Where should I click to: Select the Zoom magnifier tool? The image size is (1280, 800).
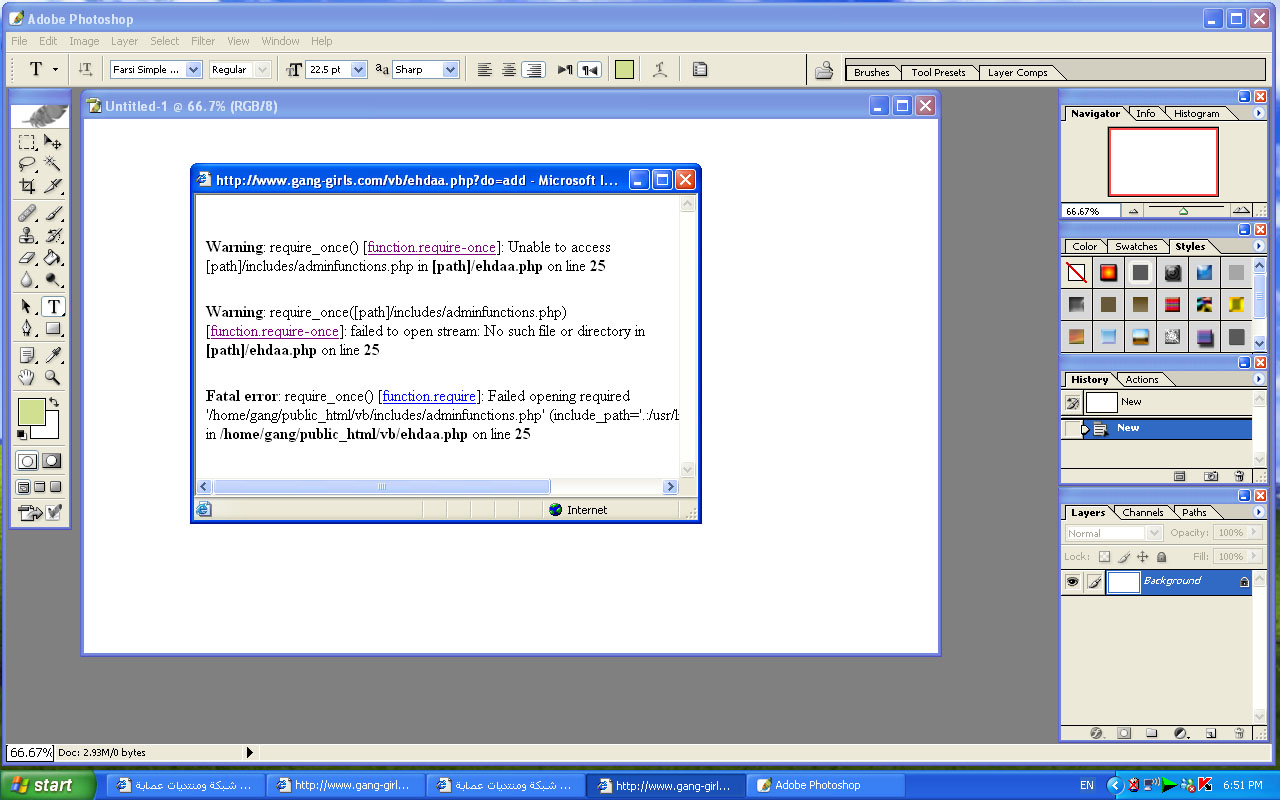[53, 377]
